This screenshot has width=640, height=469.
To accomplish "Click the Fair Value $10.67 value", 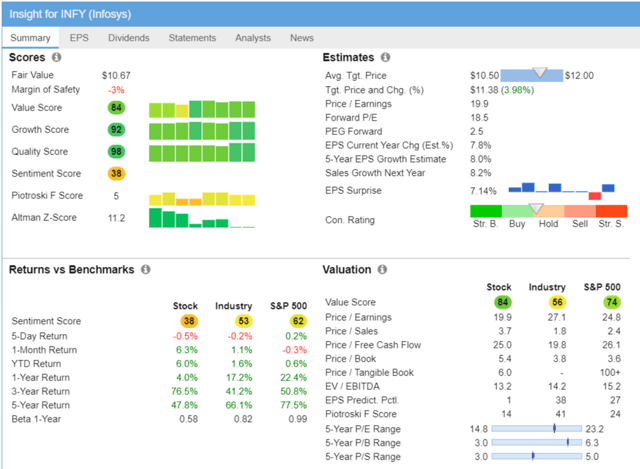I will (116, 76).
